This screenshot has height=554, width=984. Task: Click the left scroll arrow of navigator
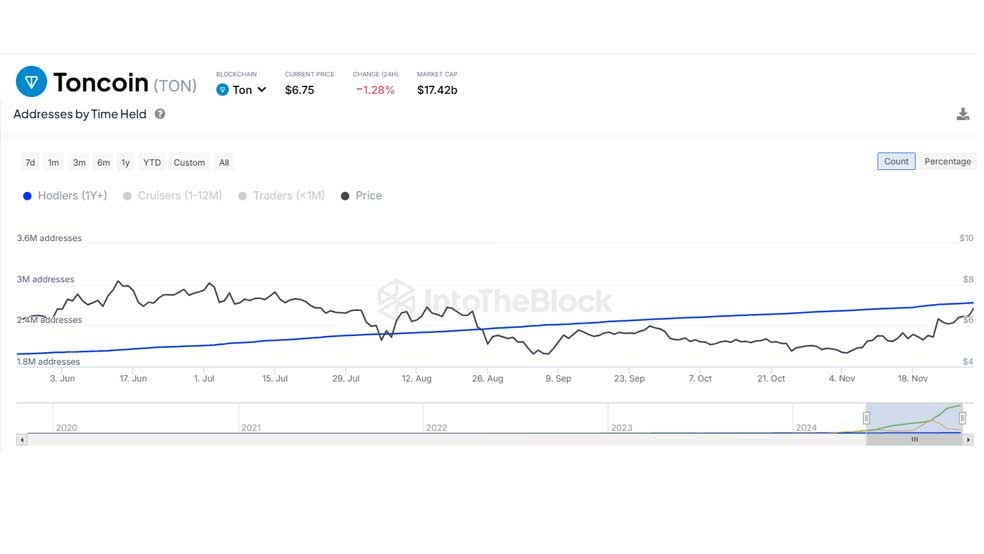(22, 440)
